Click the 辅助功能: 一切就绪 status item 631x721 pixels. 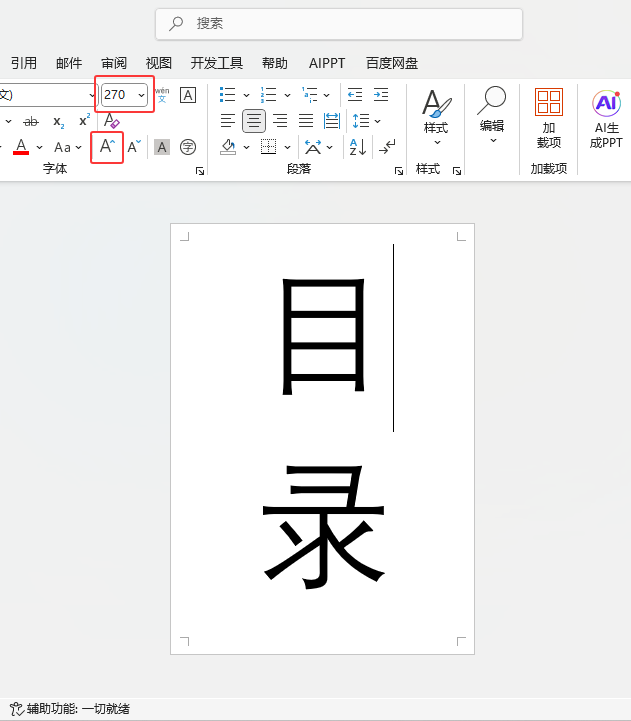pos(70,709)
